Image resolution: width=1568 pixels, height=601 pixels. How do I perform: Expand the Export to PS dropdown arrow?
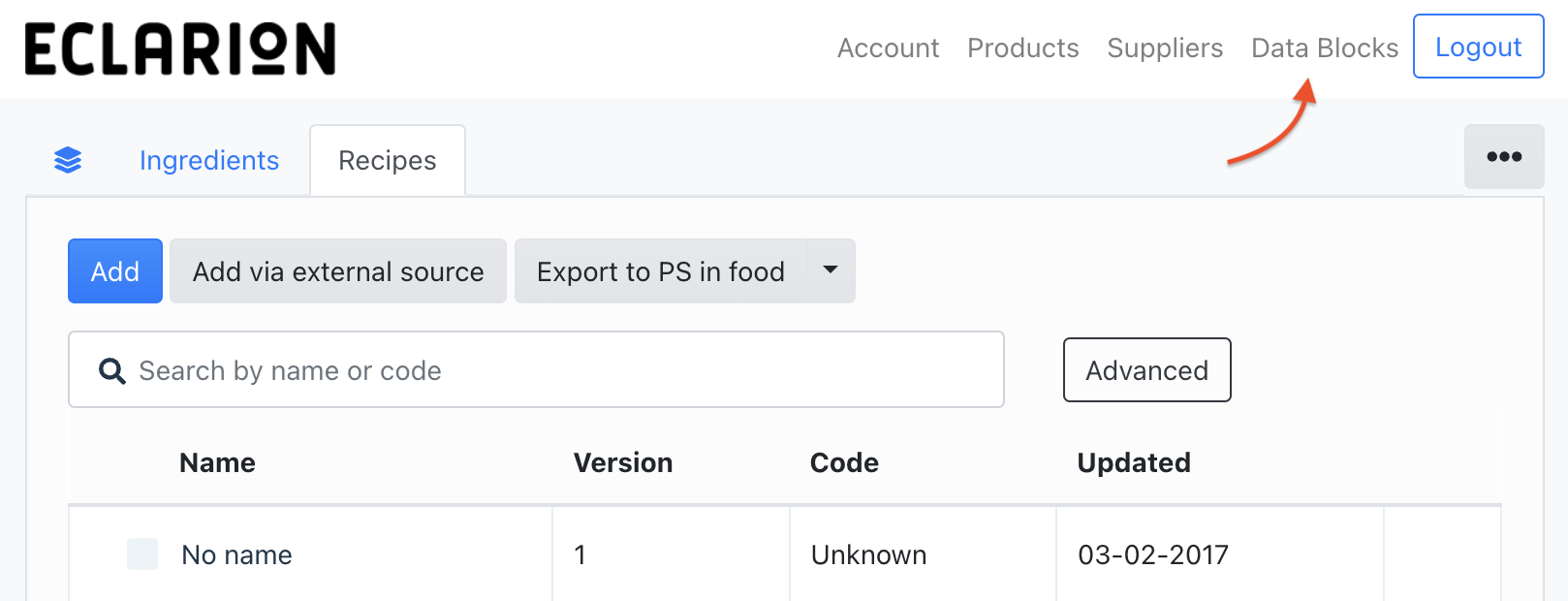tap(831, 270)
